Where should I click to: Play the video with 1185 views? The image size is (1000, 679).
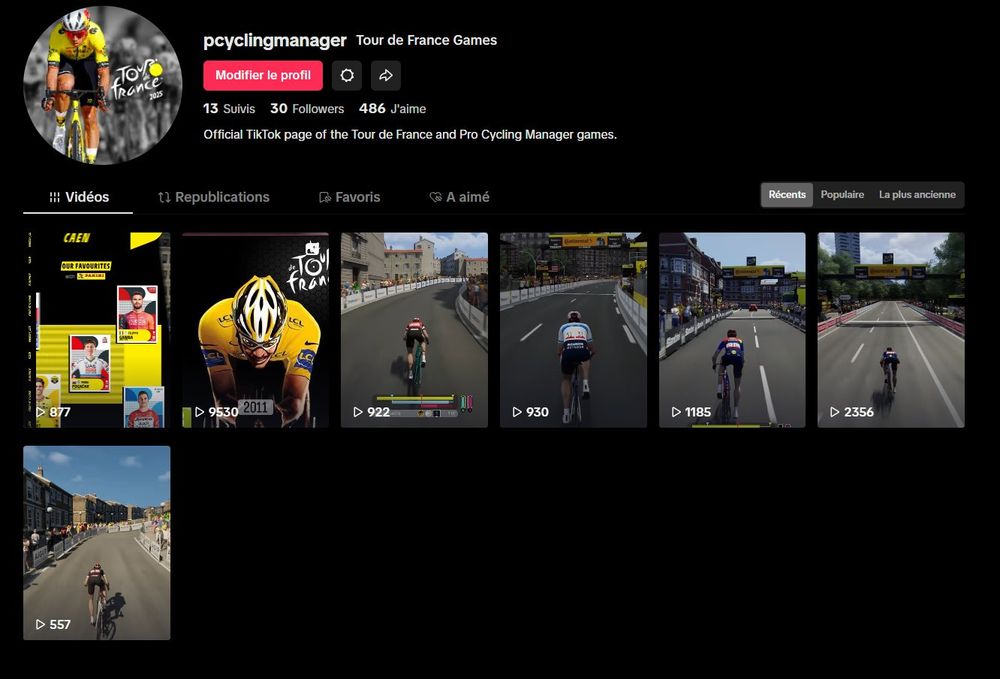(x=732, y=330)
